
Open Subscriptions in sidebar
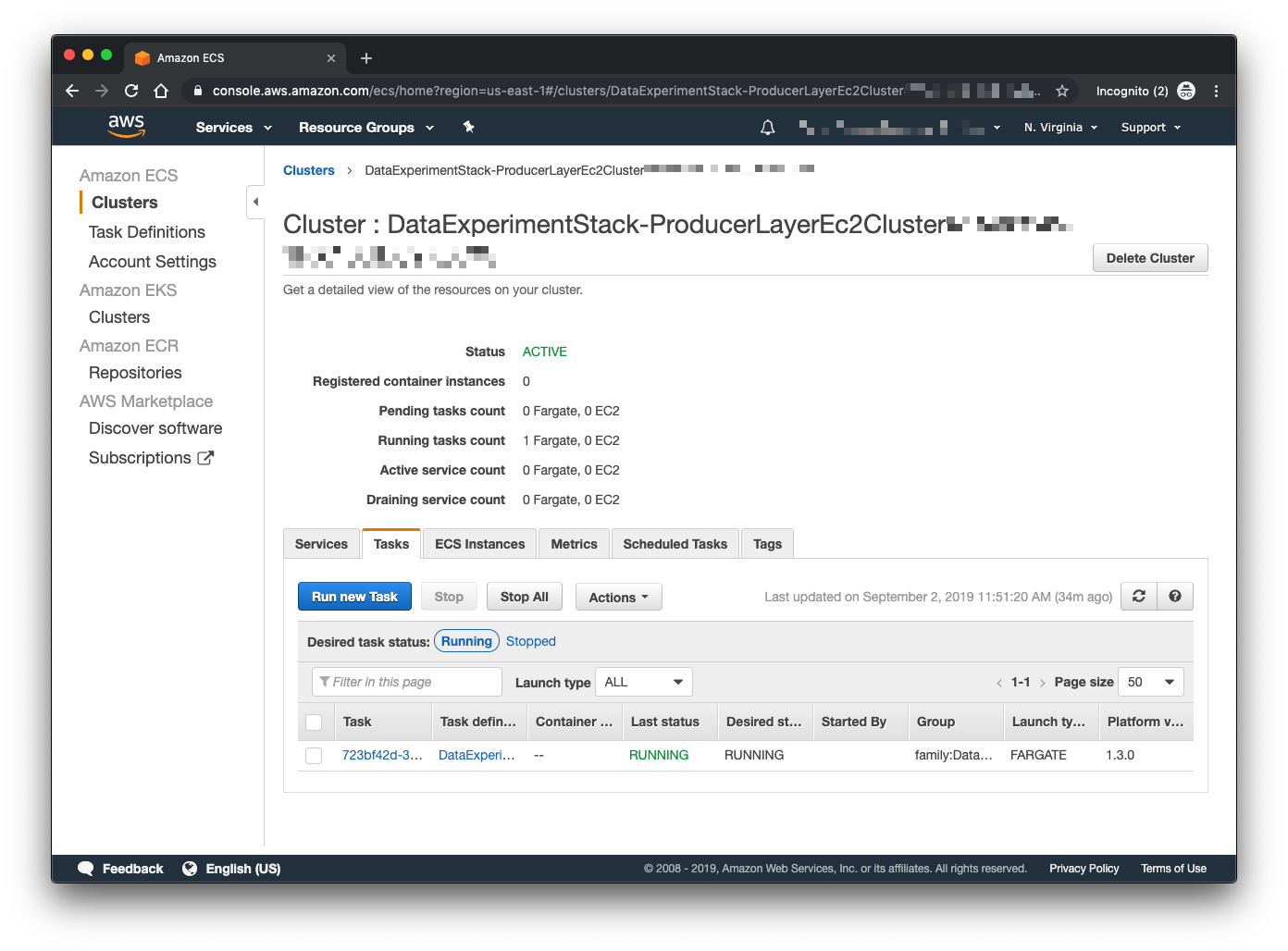140,458
